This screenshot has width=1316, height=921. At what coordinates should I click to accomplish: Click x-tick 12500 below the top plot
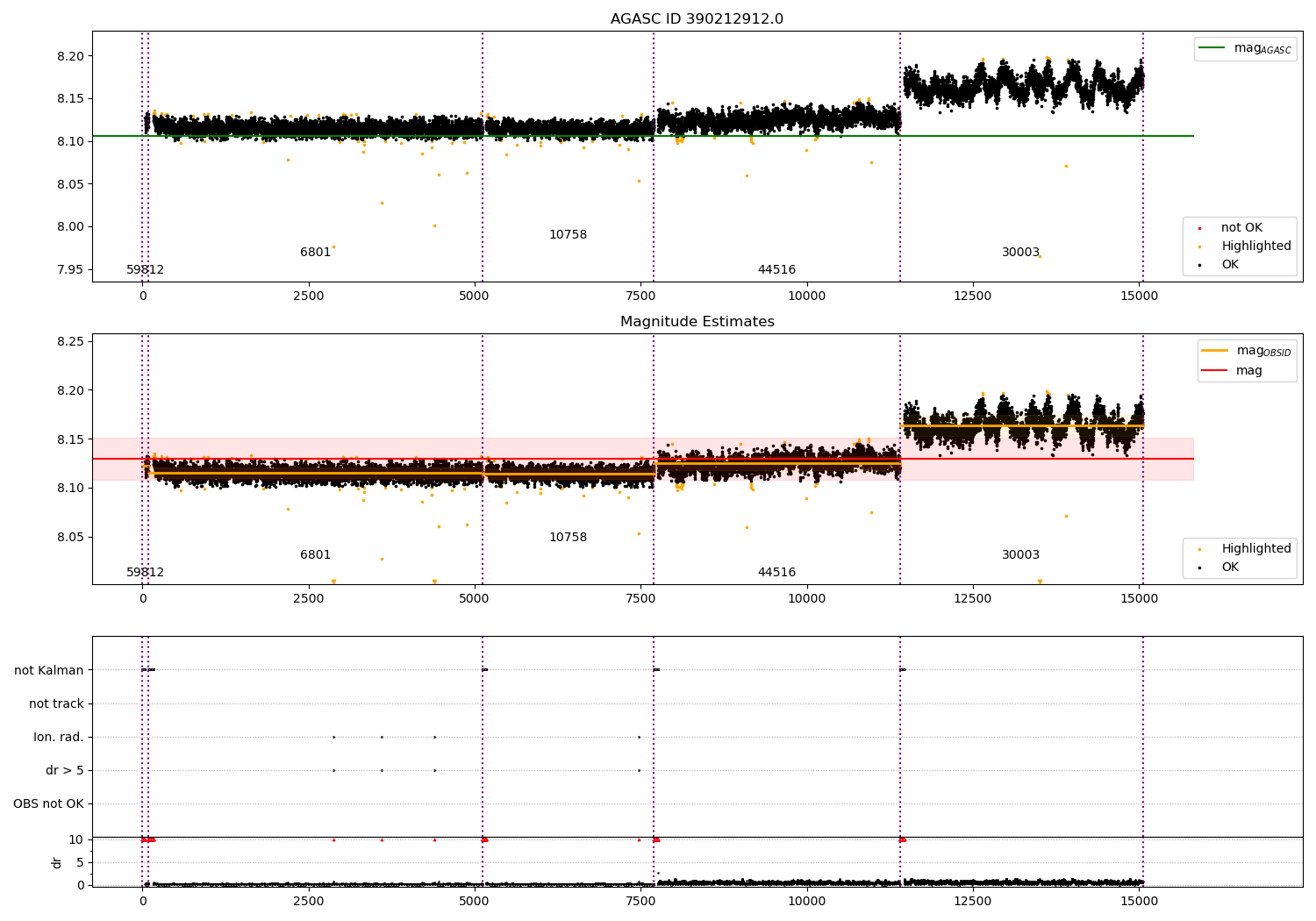pyautogui.click(x=973, y=296)
